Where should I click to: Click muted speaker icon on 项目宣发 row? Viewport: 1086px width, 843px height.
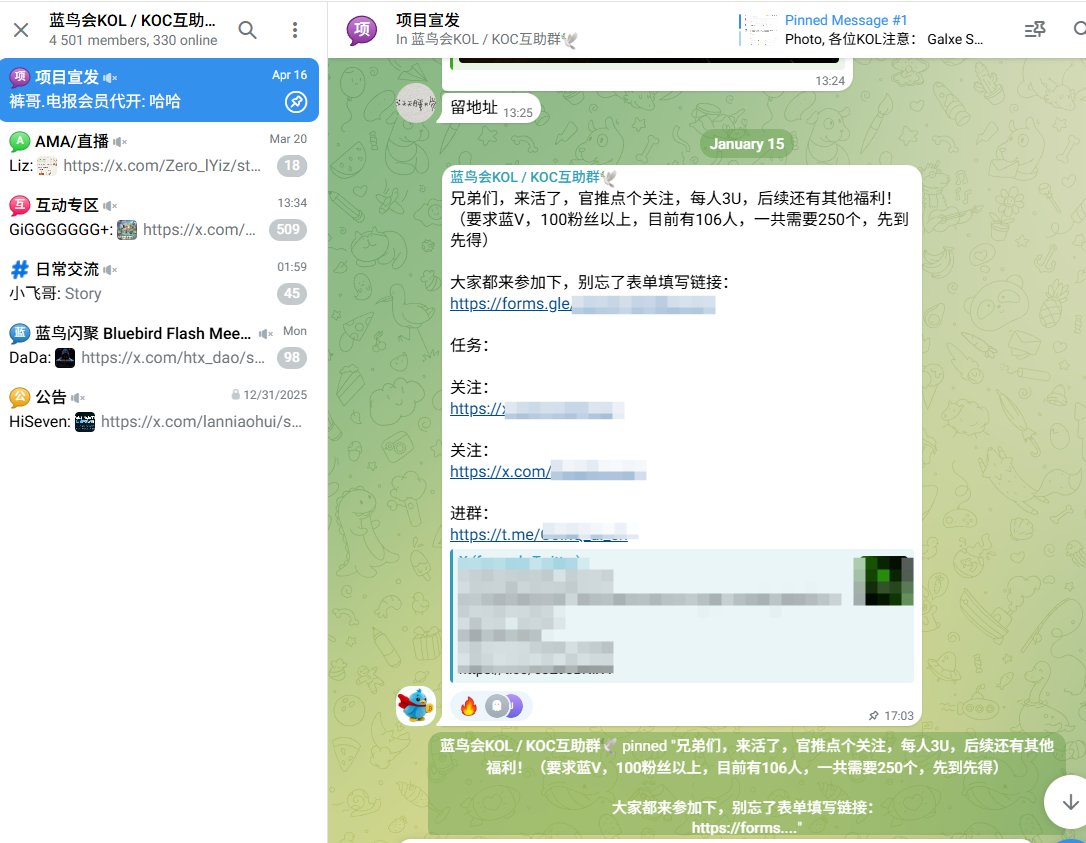point(110,78)
